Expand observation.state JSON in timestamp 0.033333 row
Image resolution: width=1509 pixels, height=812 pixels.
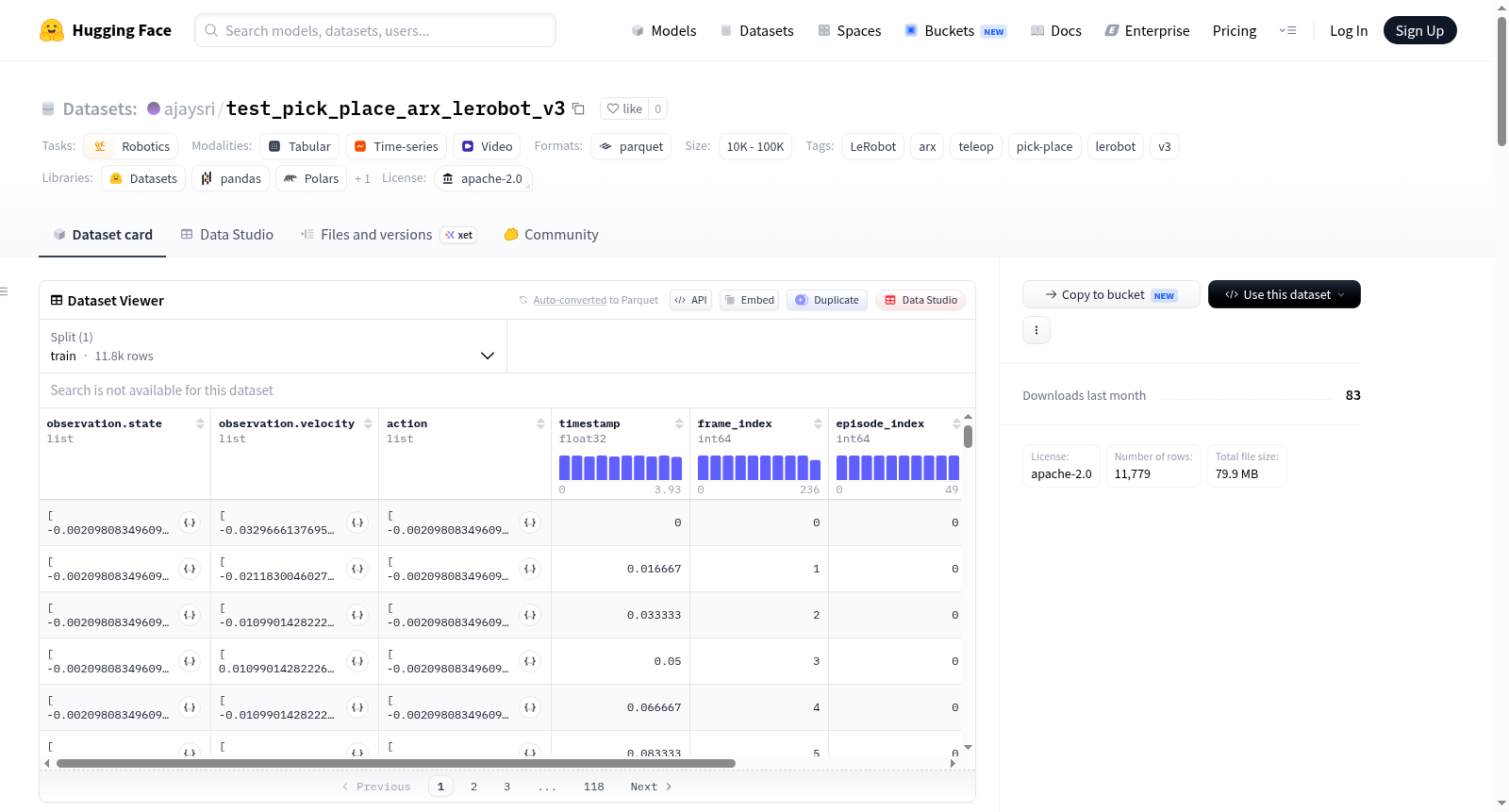190,615
